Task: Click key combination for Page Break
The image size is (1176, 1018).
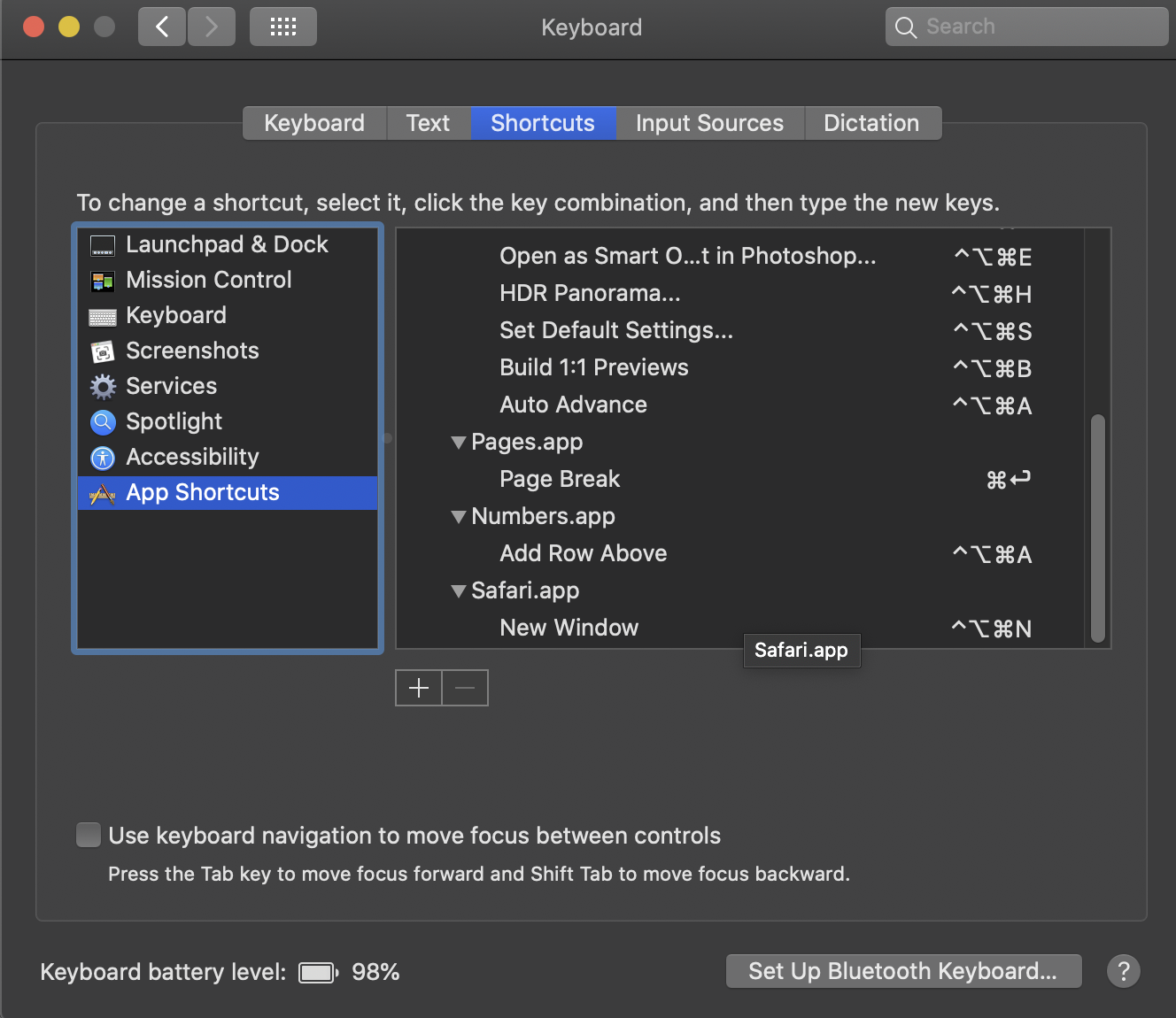Action: tap(1009, 480)
